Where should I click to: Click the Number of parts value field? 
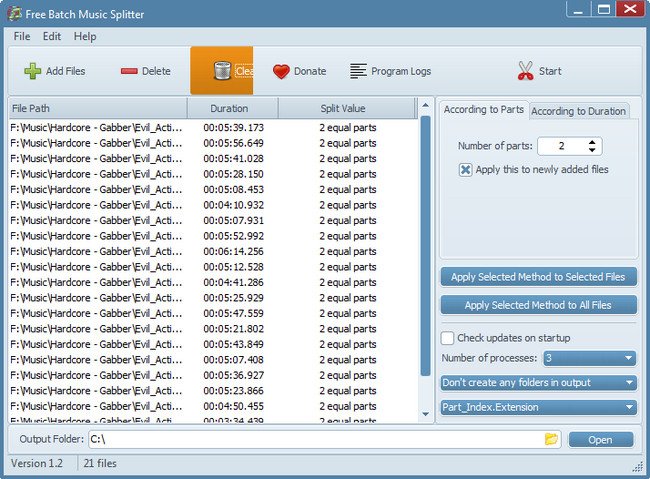pos(562,146)
